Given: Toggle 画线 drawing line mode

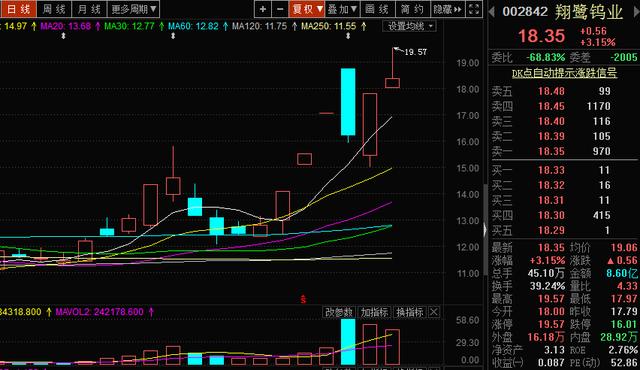Looking at the screenshot, I should 377,9.
